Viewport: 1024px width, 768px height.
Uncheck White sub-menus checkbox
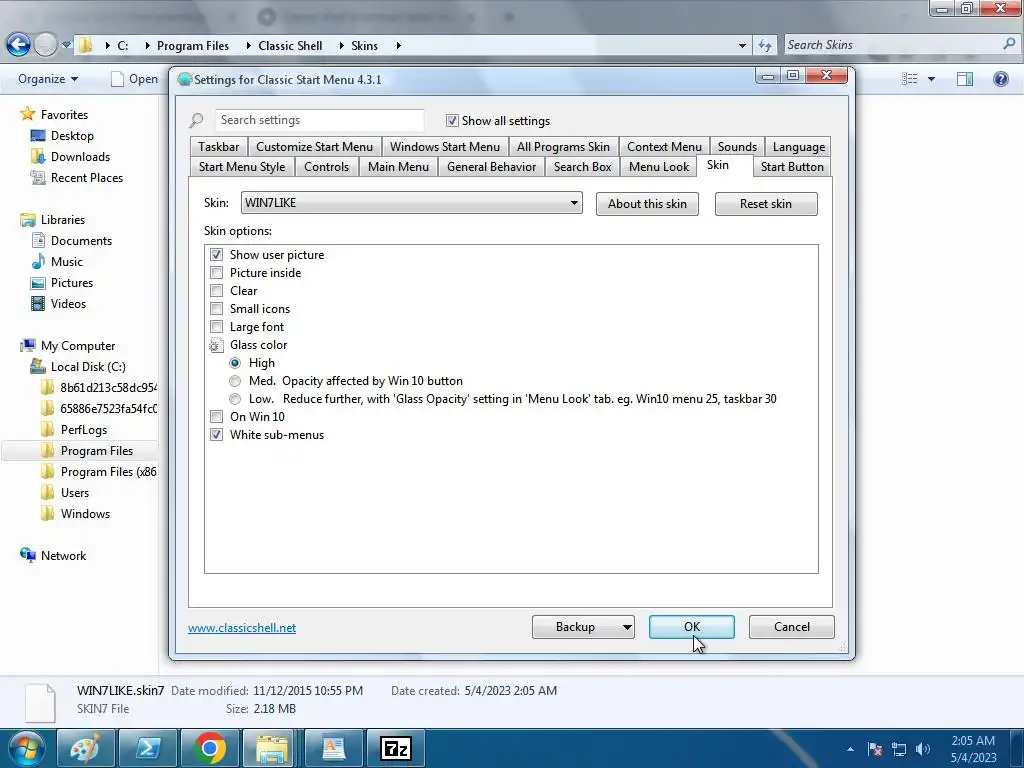[216, 434]
